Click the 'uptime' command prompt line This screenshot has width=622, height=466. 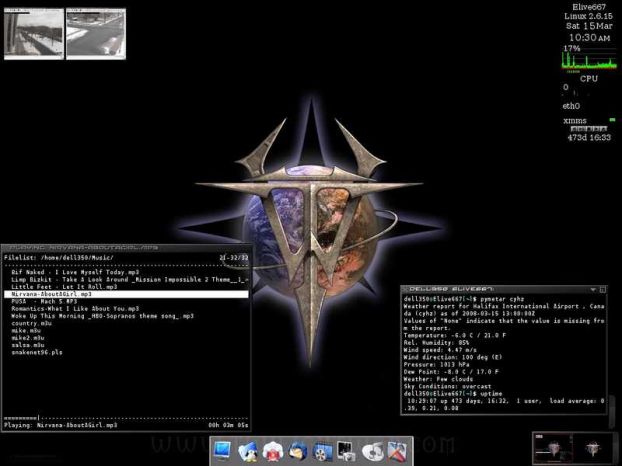coord(453,393)
